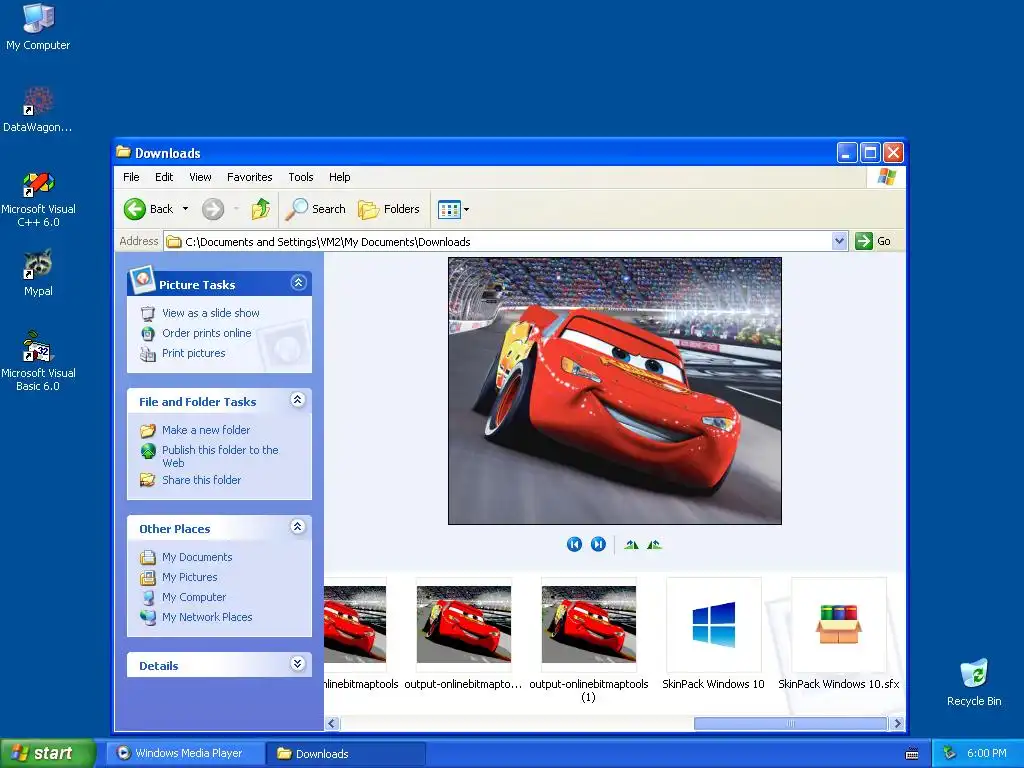Screen dimensions: 1024x768
Task: Click Microsoft Visual C++ 6.0 desktop icon
Action: 38,199
